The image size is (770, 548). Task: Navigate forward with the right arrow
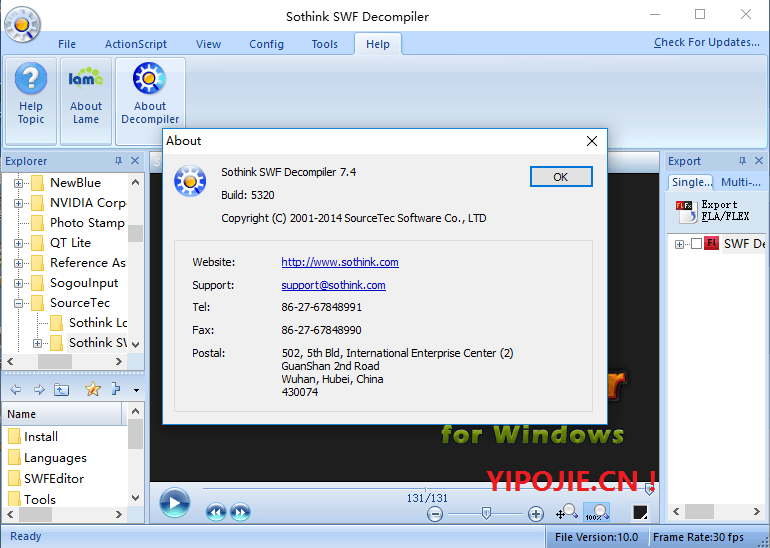[39, 390]
